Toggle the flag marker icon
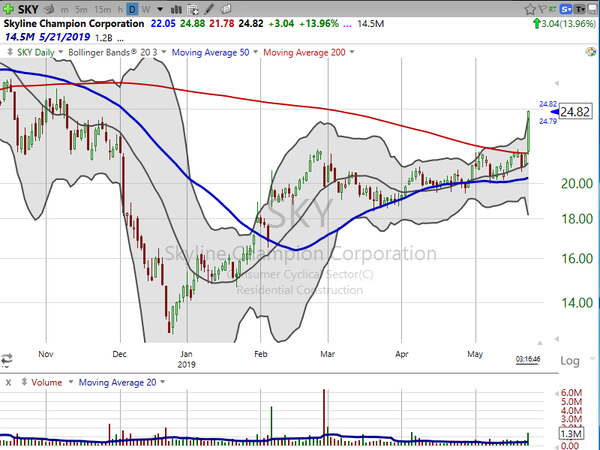Image resolution: width=600 pixels, height=450 pixels. click(x=543, y=9)
